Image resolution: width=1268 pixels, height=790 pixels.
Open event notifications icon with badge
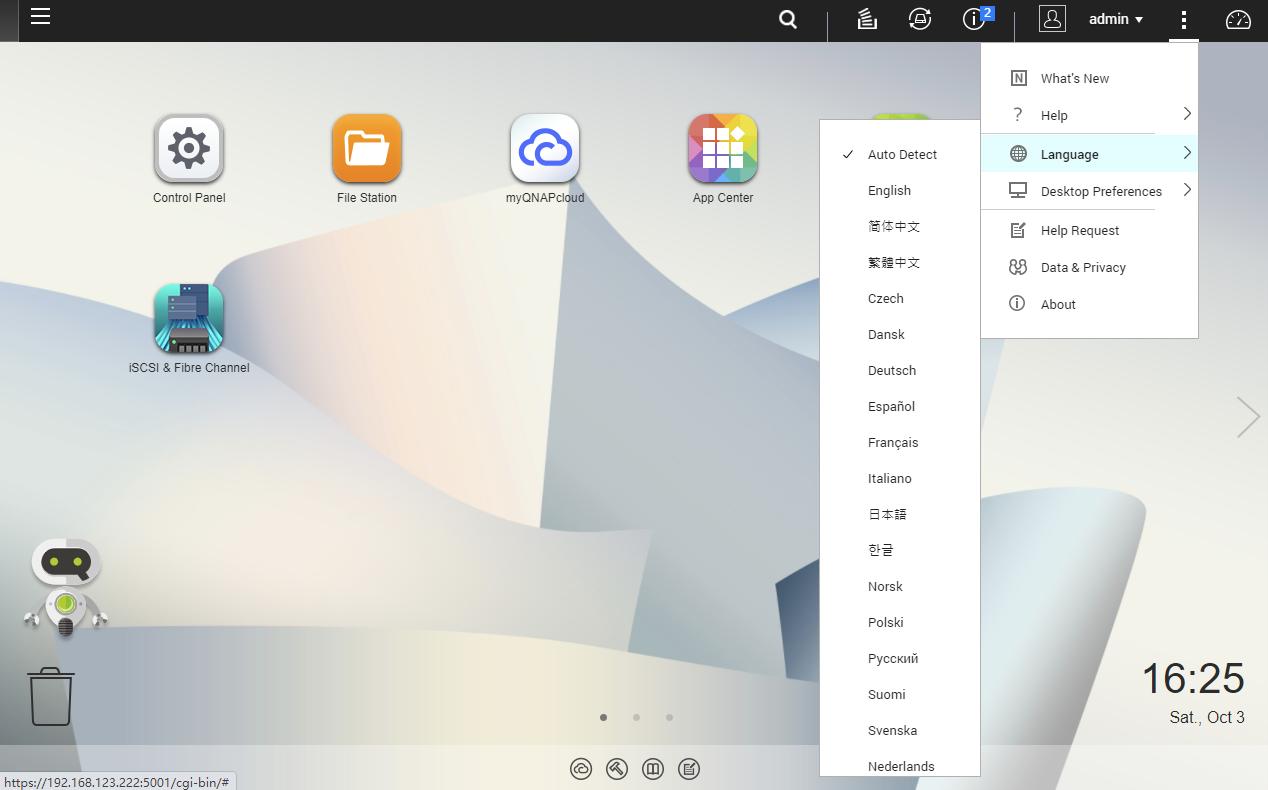tap(977, 17)
